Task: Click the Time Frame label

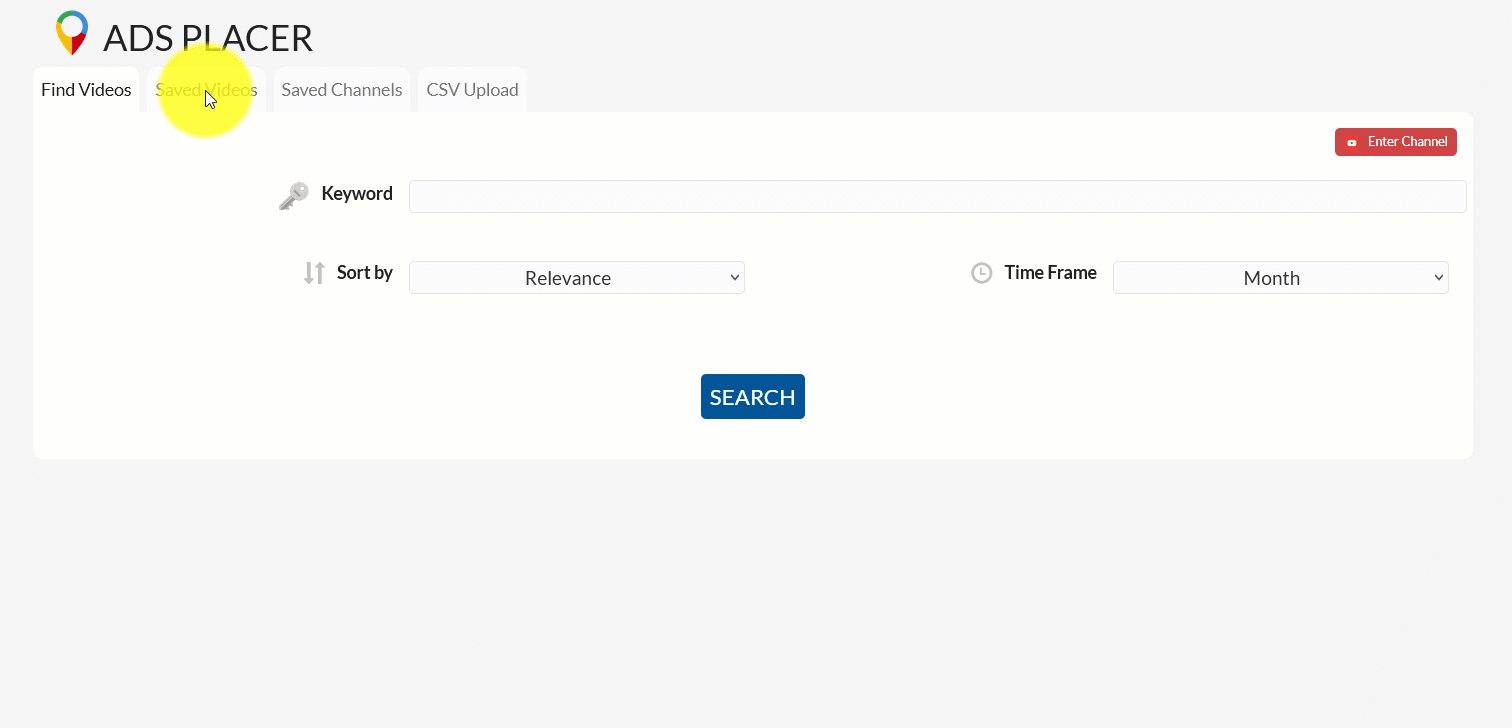Action: click(1050, 273)
